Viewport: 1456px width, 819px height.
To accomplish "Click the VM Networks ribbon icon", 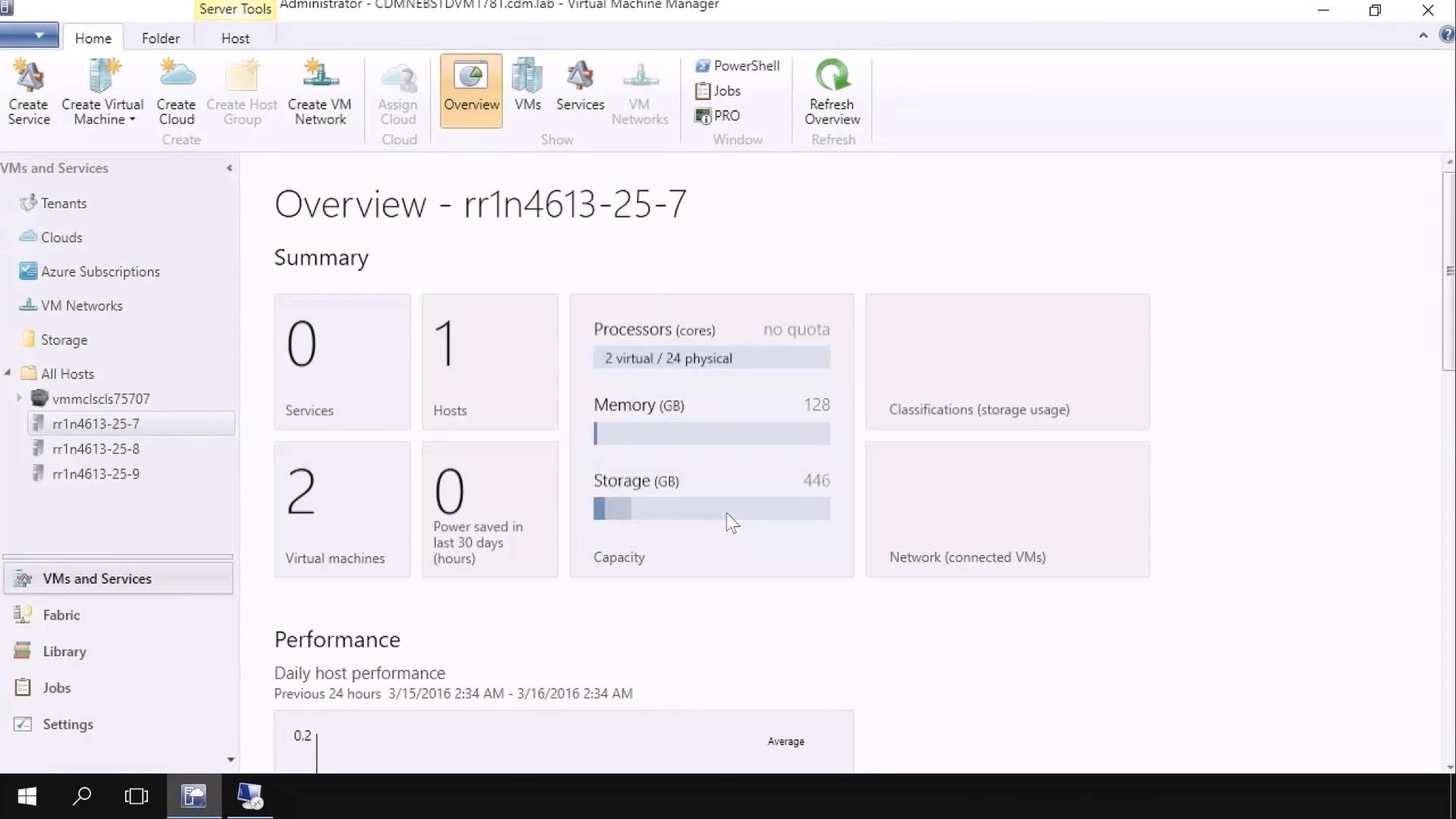I will click(640, 91).
